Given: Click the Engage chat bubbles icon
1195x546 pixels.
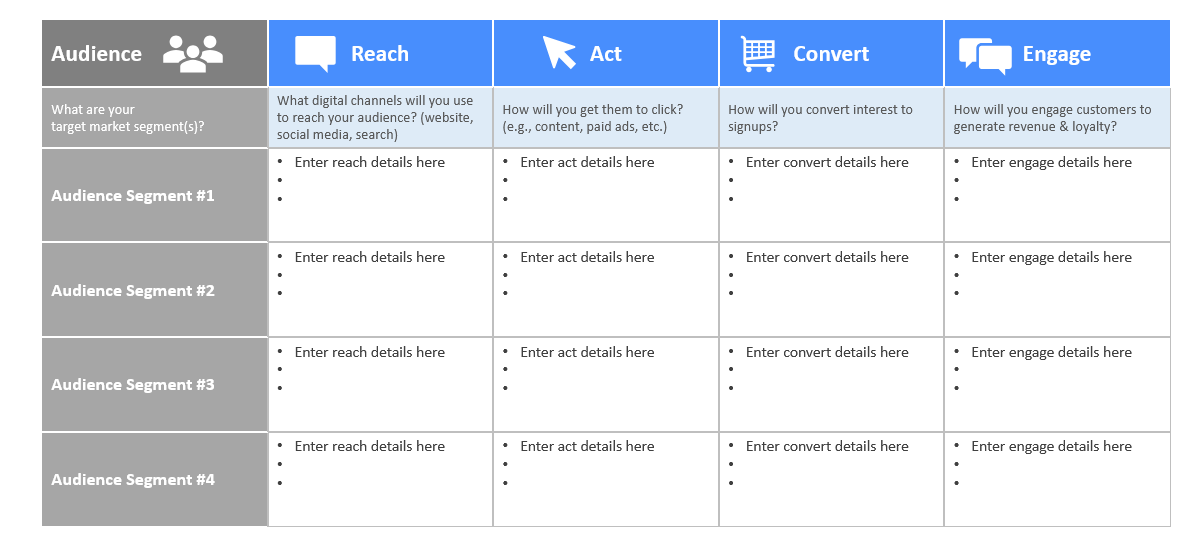Looking at the screenshot, I should coord(985,56).
